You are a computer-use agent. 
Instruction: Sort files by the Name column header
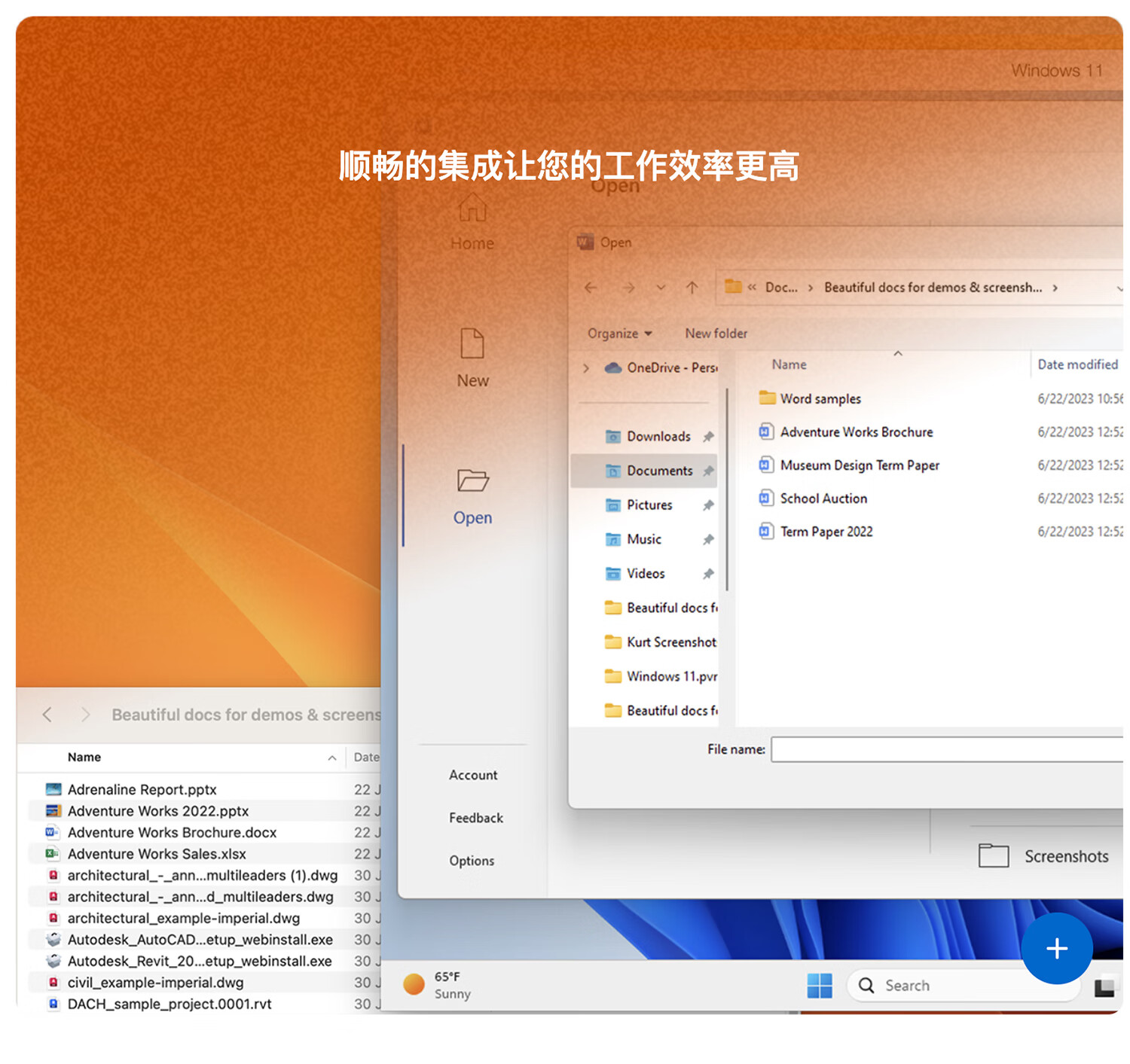(x=789, y=365)
